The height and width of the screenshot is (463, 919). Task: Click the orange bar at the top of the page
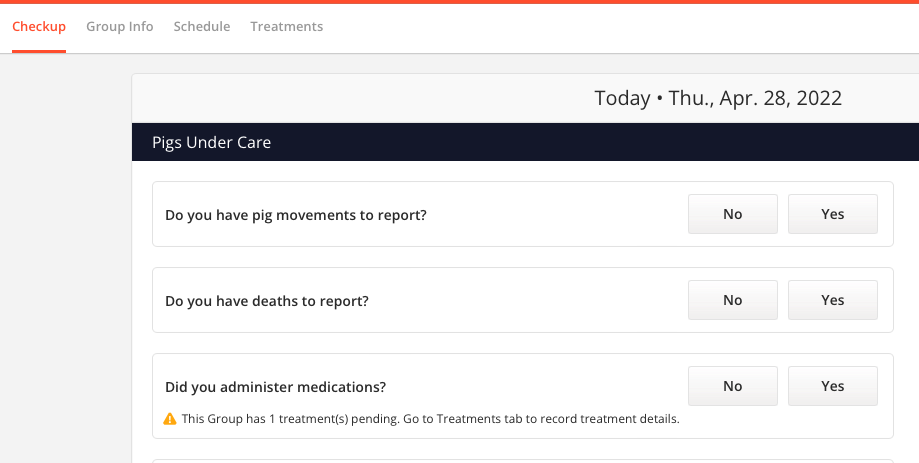coord(460,2)
